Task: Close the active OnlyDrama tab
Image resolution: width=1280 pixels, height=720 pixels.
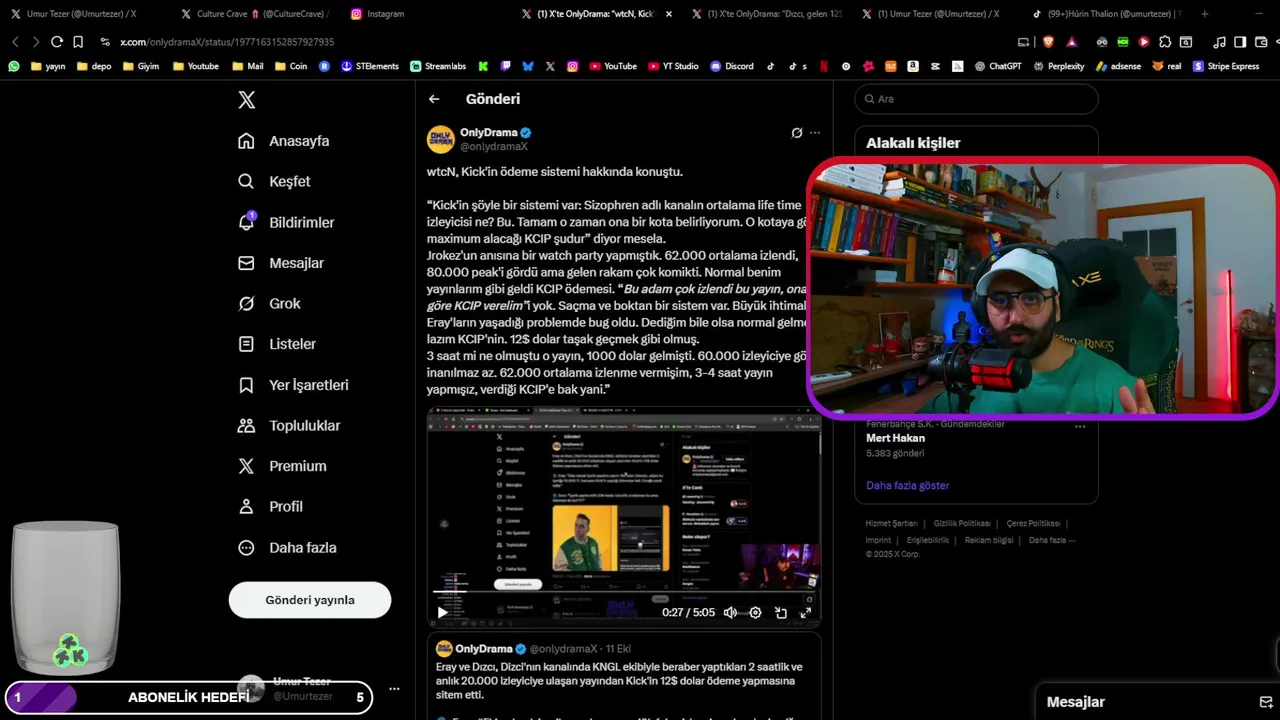Action: point(669,14)
